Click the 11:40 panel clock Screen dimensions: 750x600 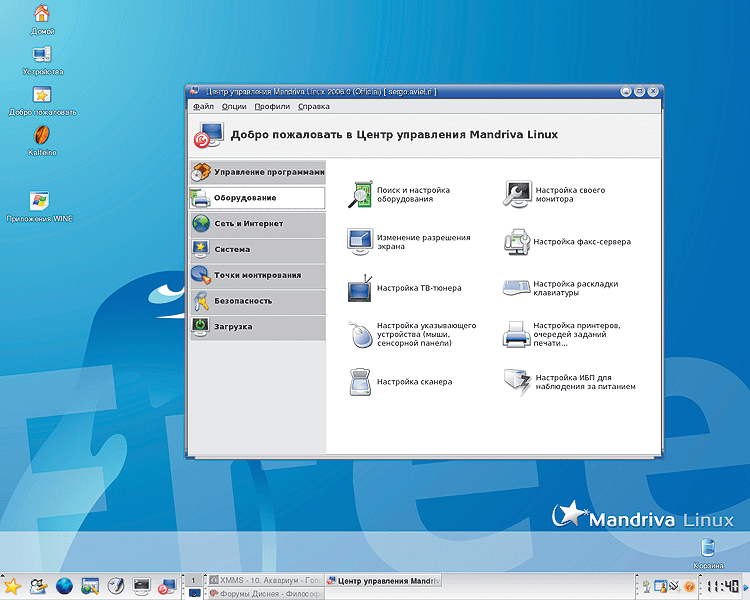click(x=722, y=586)
